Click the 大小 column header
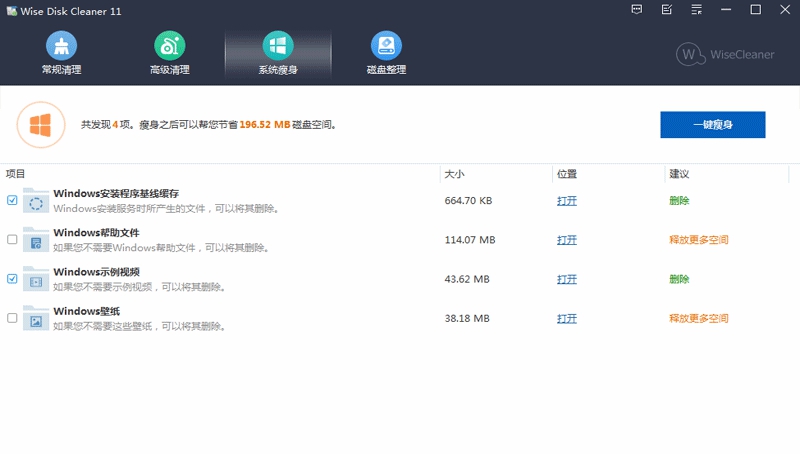 tap(455, 174)
